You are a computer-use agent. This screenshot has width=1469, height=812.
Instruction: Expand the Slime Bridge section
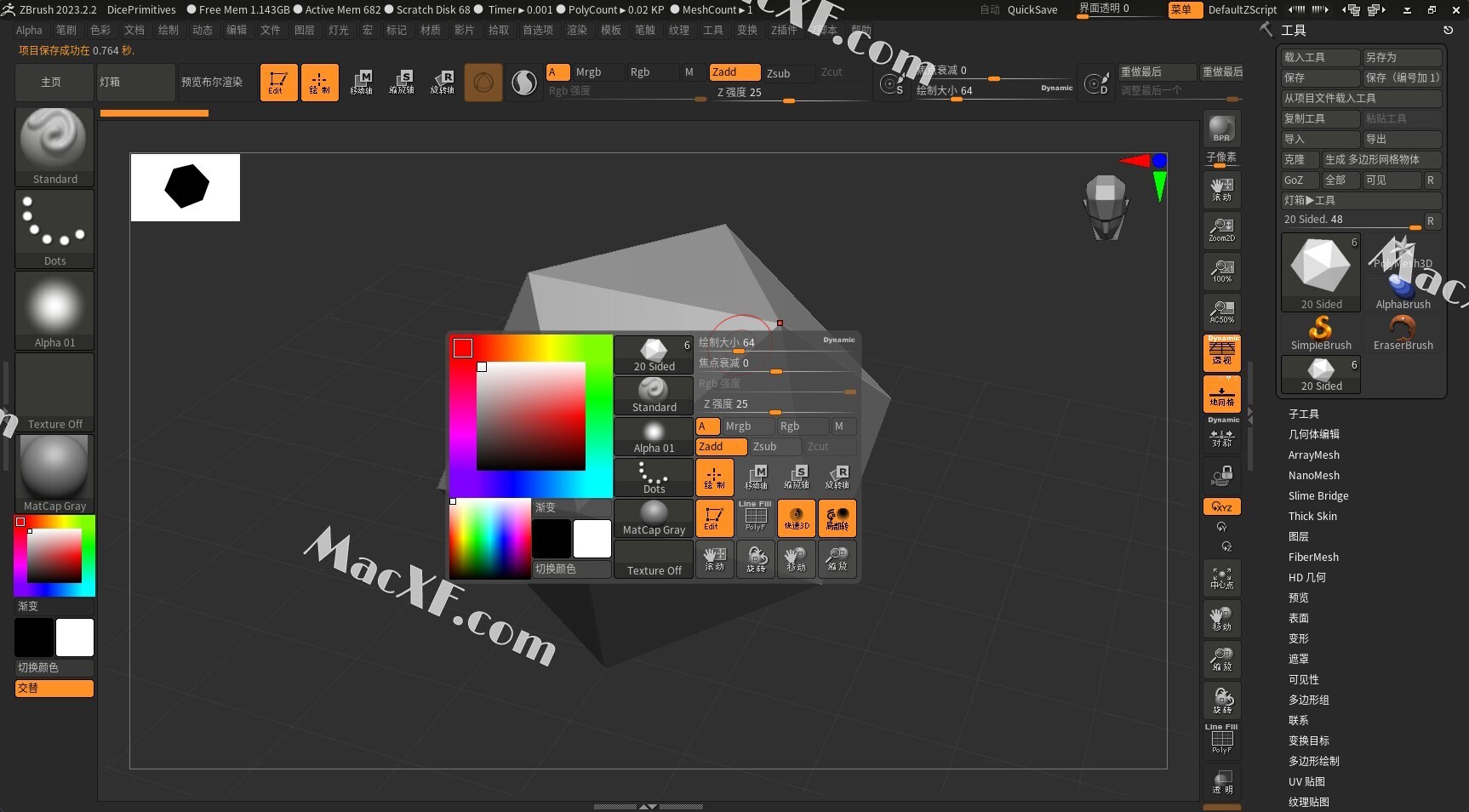[x=1318, y=496]
